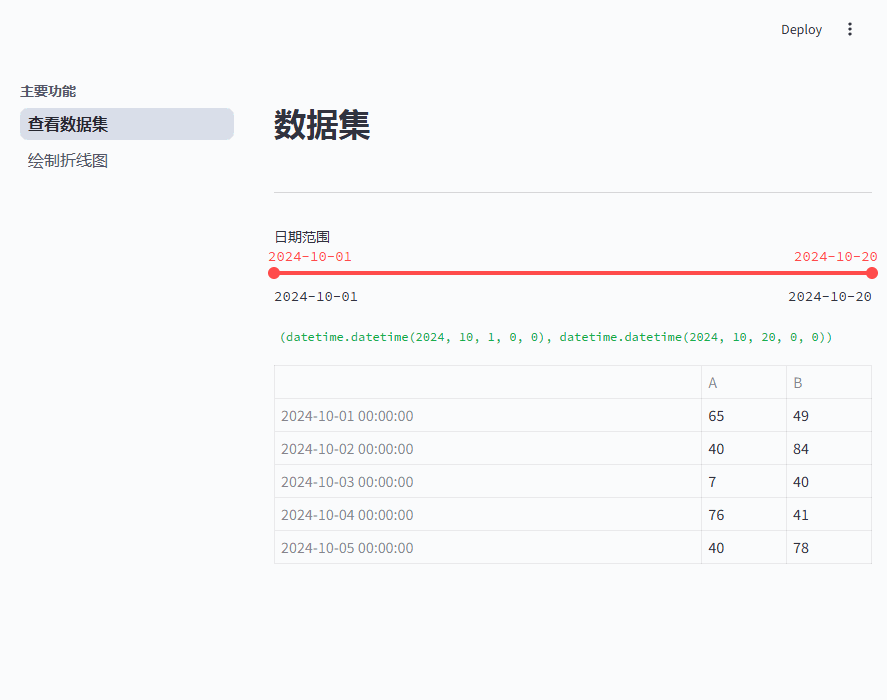Screen dimensions: 887x700
Task: Click cell 40 in the 2024-10-02 row, column A
Action: click(744, 449)
